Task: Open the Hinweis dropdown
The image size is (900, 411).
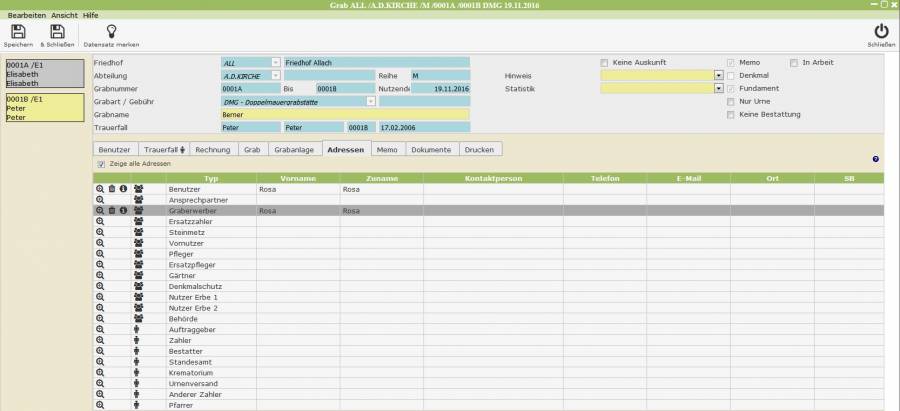Action: [718, 75]
